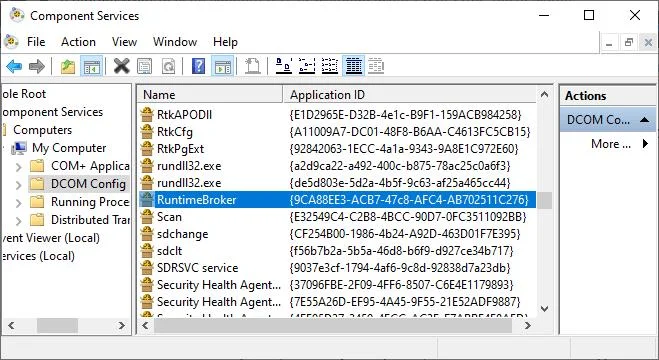Image resolution: width=659 pixels, height=360 pixels.
Task: Click Component Services title bar icon
Action: point(17,15)
